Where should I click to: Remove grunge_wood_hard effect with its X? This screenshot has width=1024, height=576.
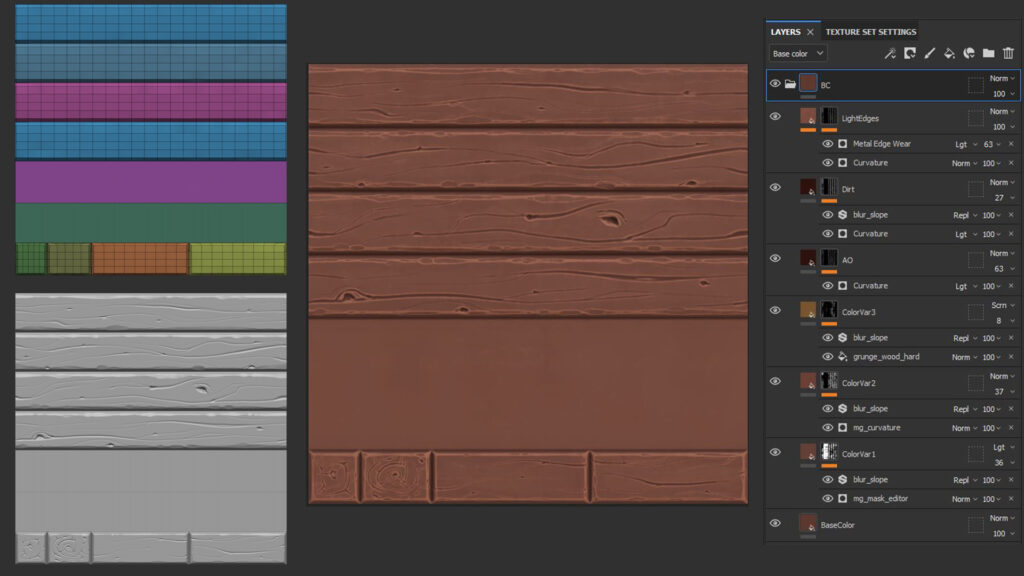click(x=1011, y=357)
